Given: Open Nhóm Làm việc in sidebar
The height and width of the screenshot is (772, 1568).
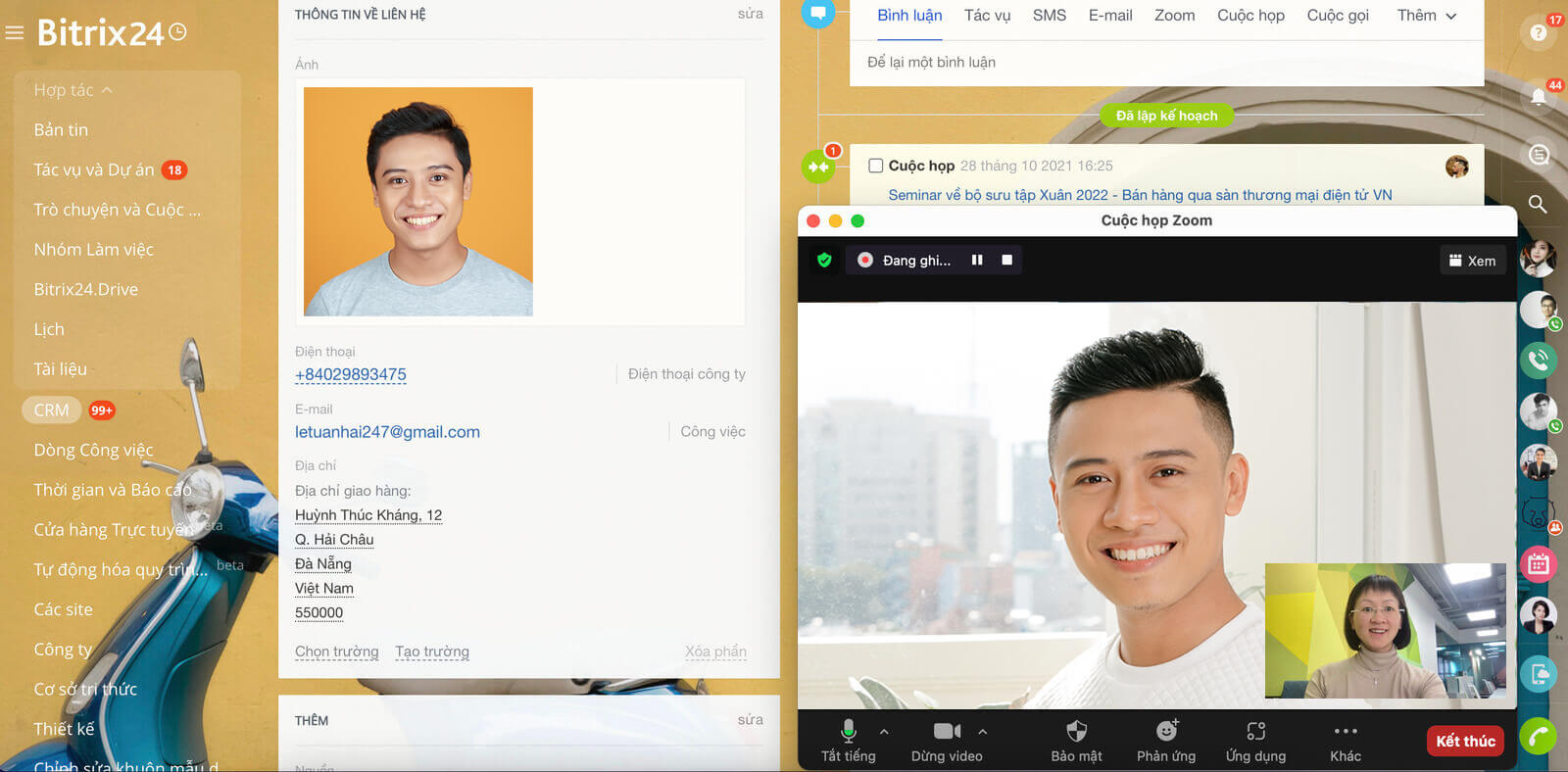Looking at the screenshot, I should coord(94,250).
